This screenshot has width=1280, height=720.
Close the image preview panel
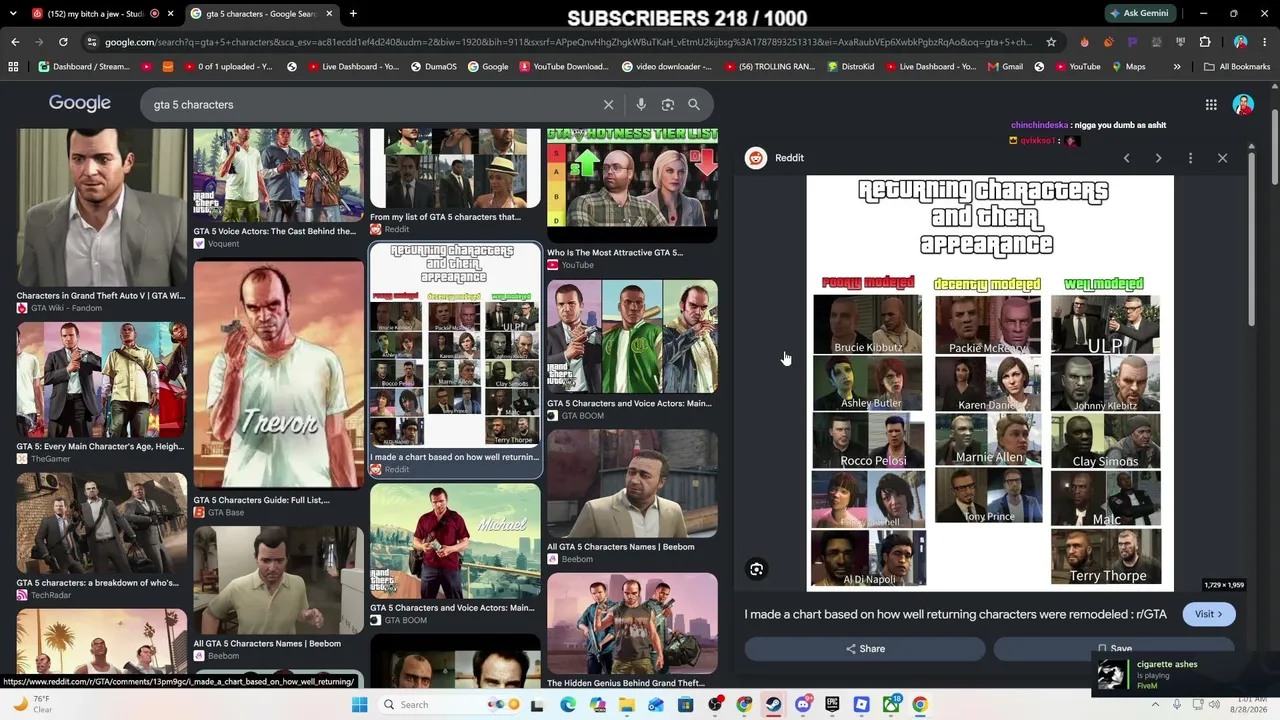click(x=1222, y=158)
